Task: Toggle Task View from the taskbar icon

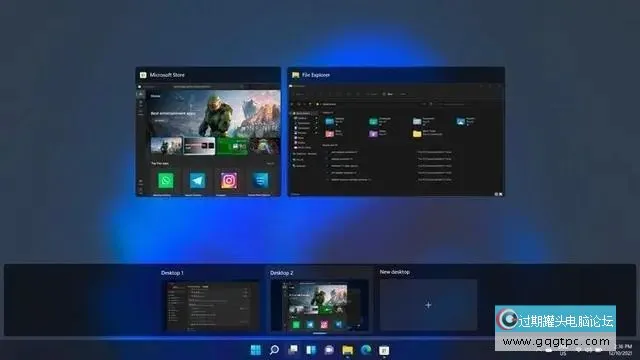Action: (293, 350)
